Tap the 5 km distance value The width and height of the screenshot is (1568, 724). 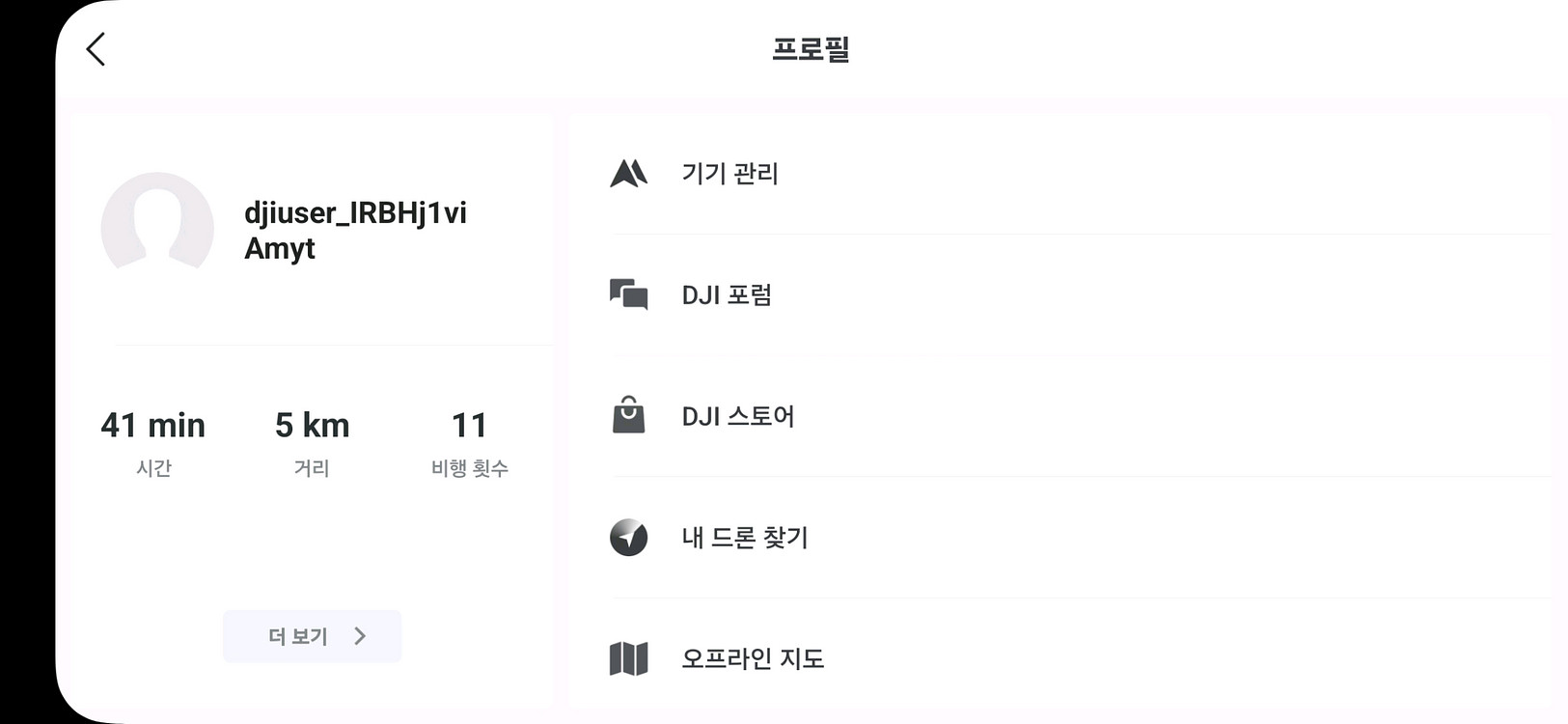(312, 426)
